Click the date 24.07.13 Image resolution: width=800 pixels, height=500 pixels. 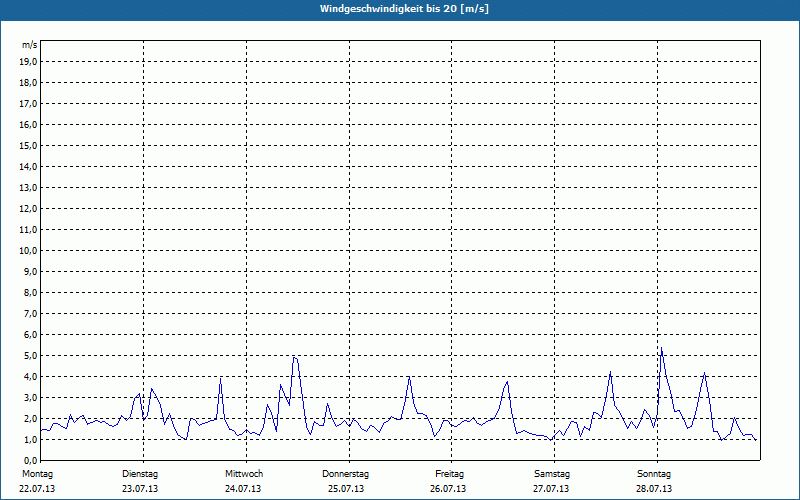243,489
